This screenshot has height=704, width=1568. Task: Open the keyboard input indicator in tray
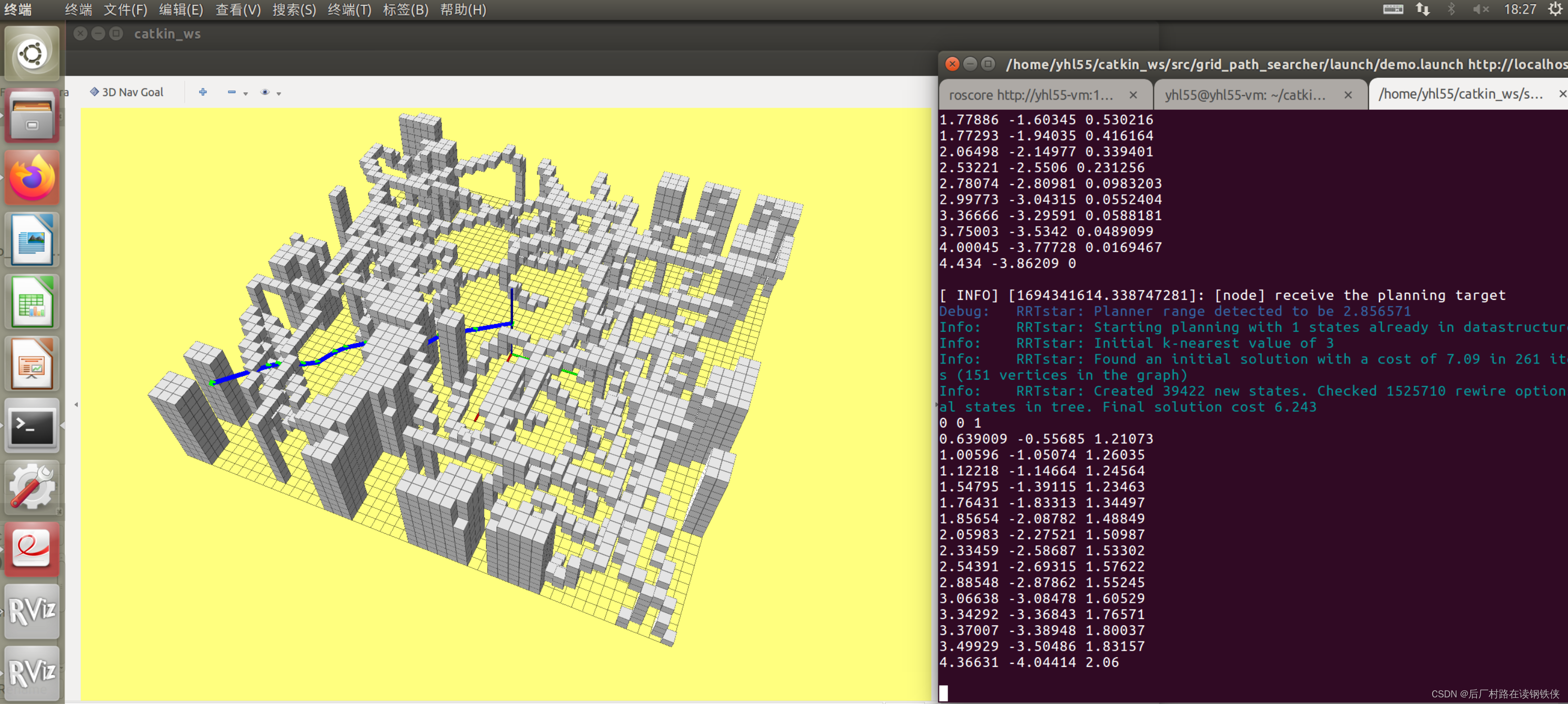coord(1393,9)
